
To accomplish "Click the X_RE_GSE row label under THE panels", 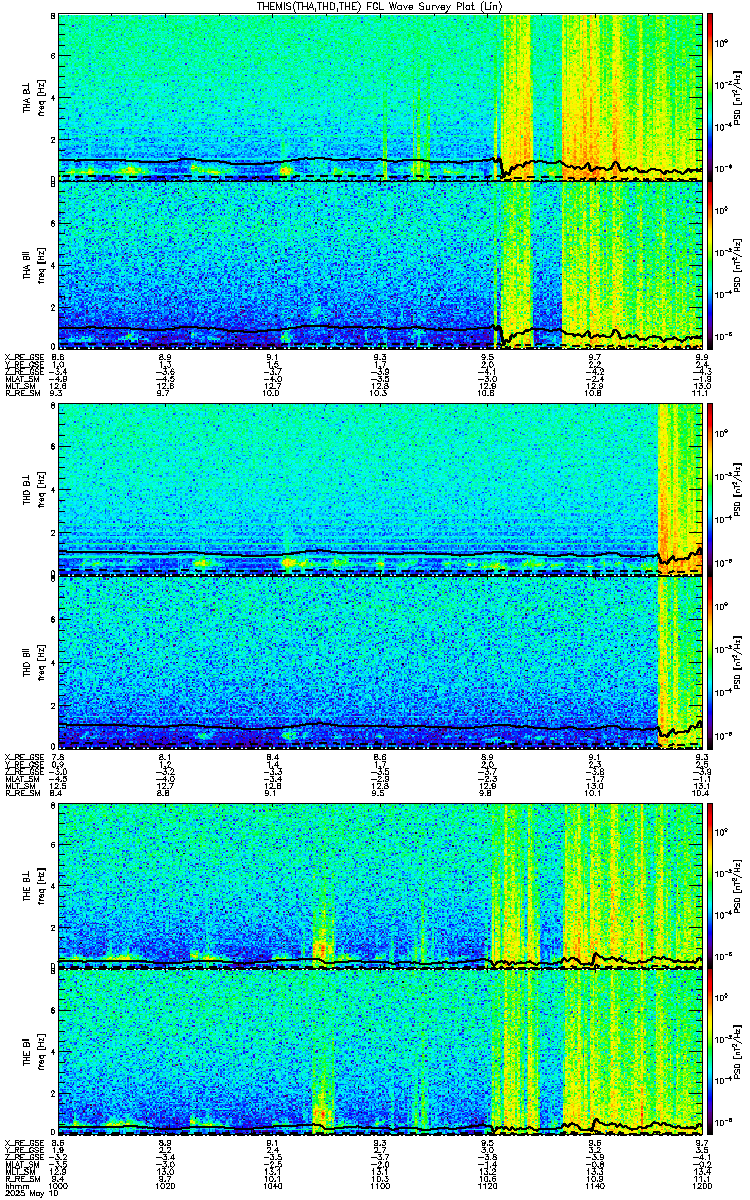I will [22, 1143].
